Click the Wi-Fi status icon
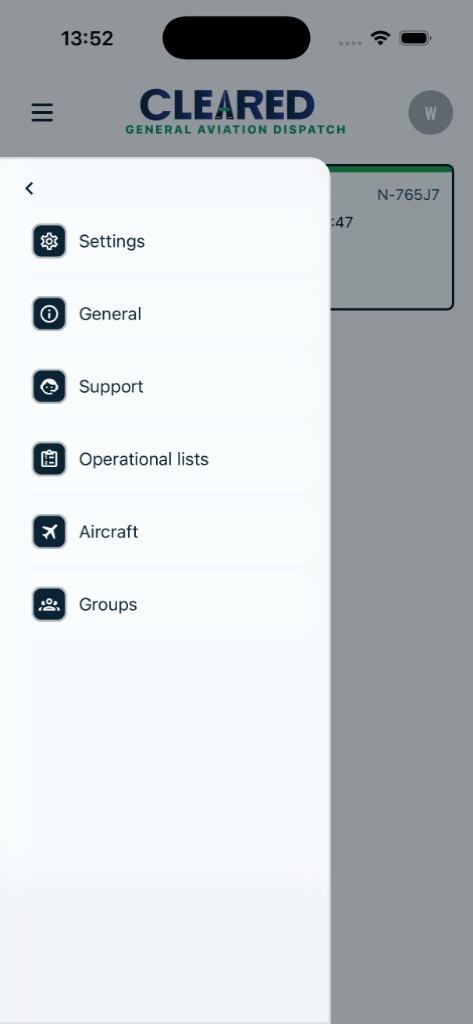473x1024 pixels. pyautogui.click(x=380, y=38)
